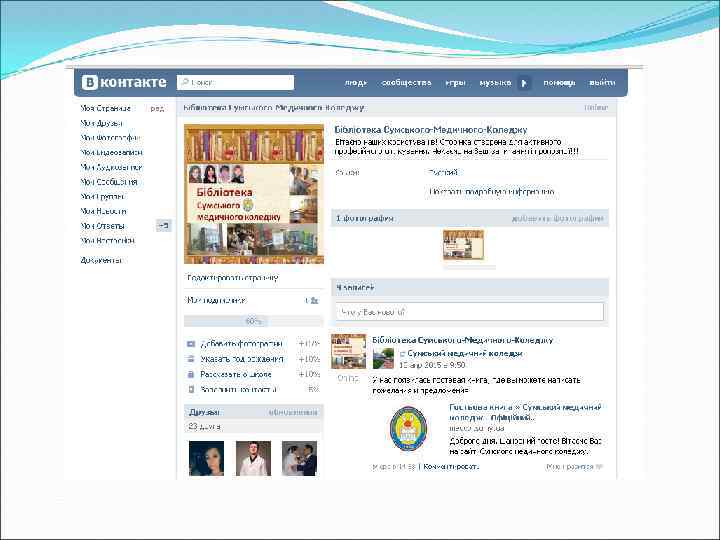Click 'обновления' in the Друзья header

pos(293,412)
